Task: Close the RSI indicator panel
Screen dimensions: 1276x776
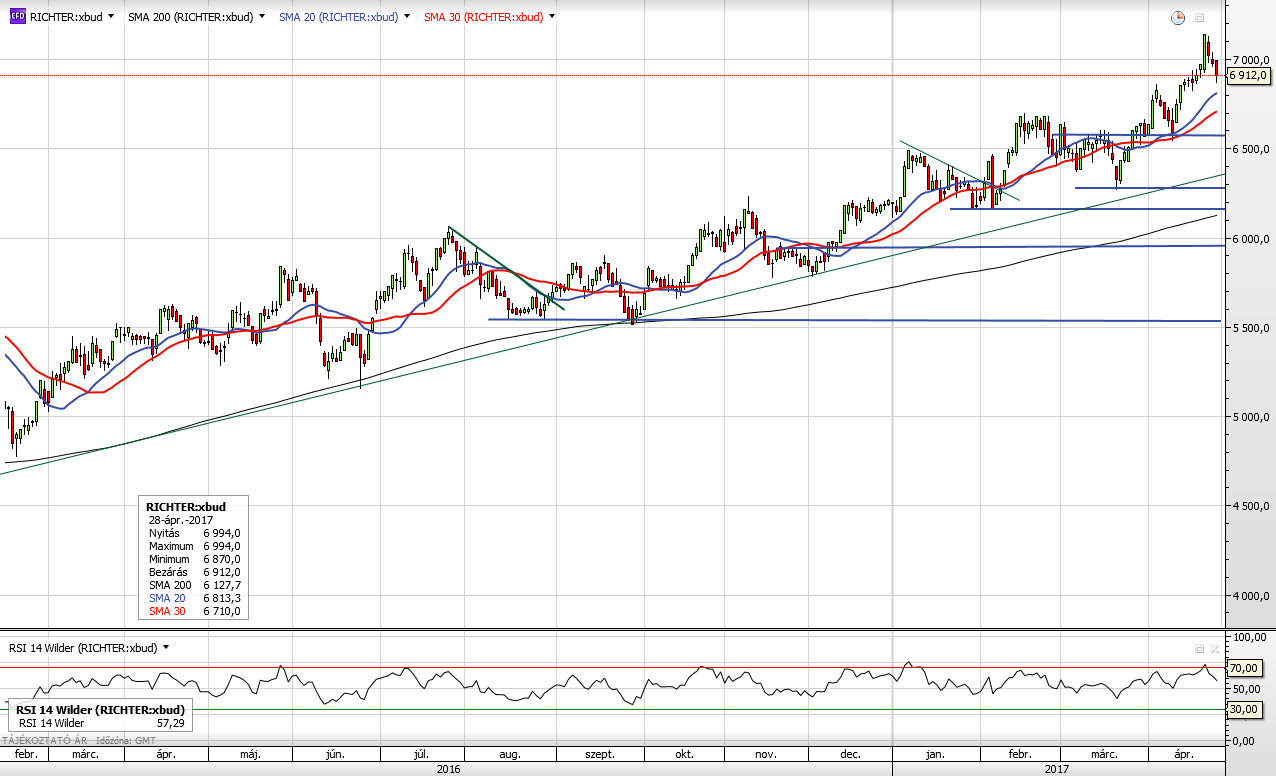Action: point(1215,648)
